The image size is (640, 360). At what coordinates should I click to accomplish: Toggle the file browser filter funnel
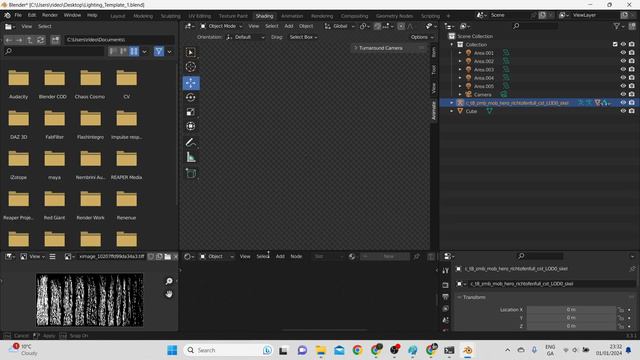(159, 51)
